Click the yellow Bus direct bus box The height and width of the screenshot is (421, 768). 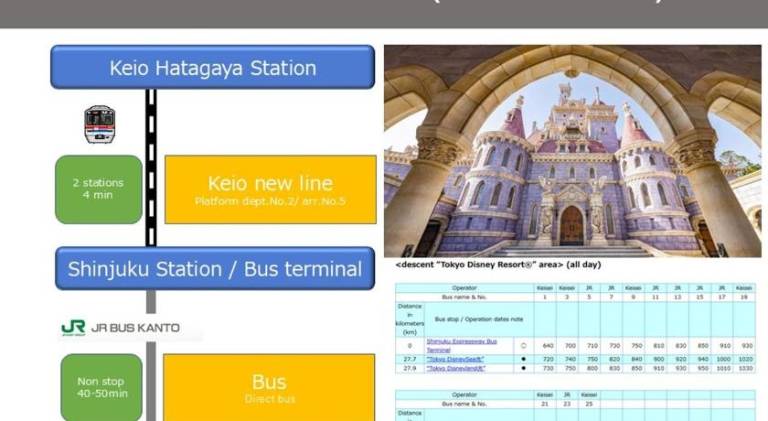point(269,387)
